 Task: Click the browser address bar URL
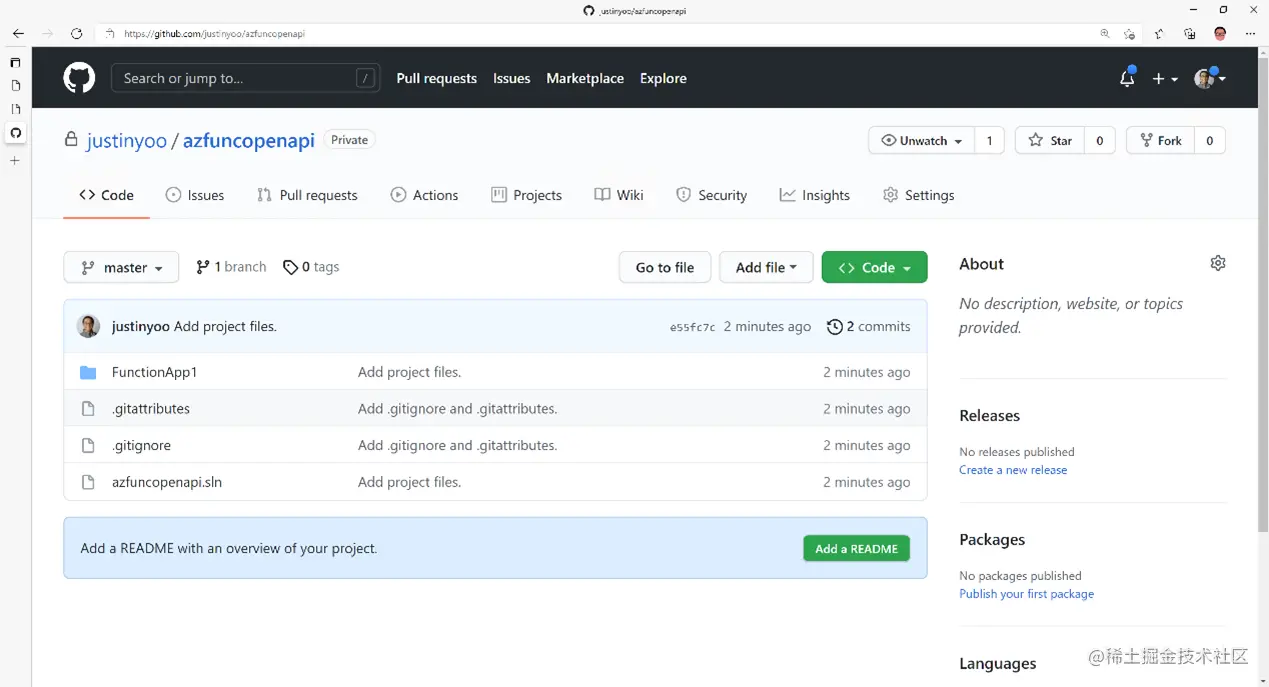[x=214, y=33]
